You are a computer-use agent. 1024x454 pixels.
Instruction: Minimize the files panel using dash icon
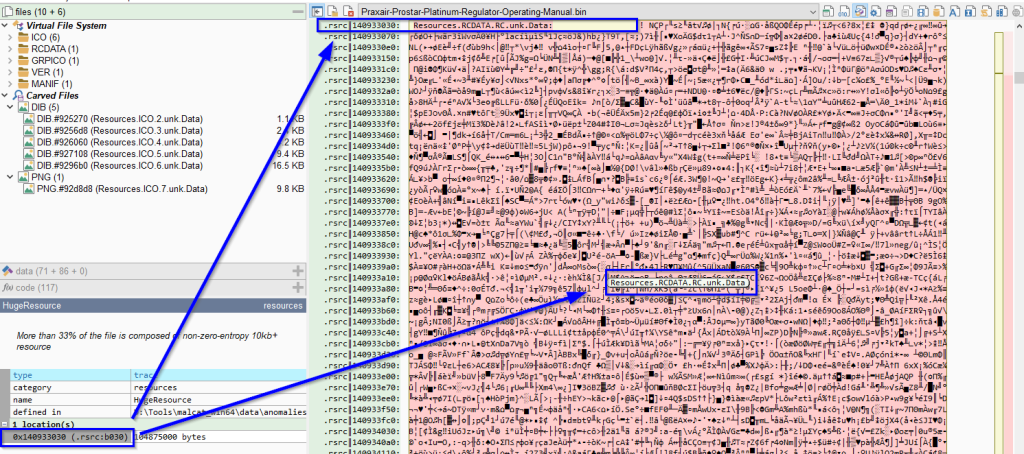(x=297, y=9)
